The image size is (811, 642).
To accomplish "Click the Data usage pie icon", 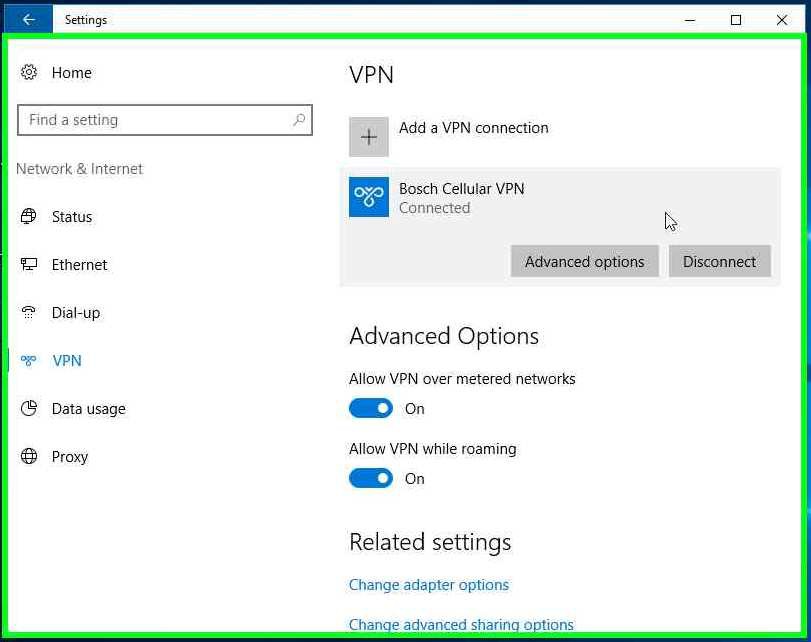I will point(29,409).
